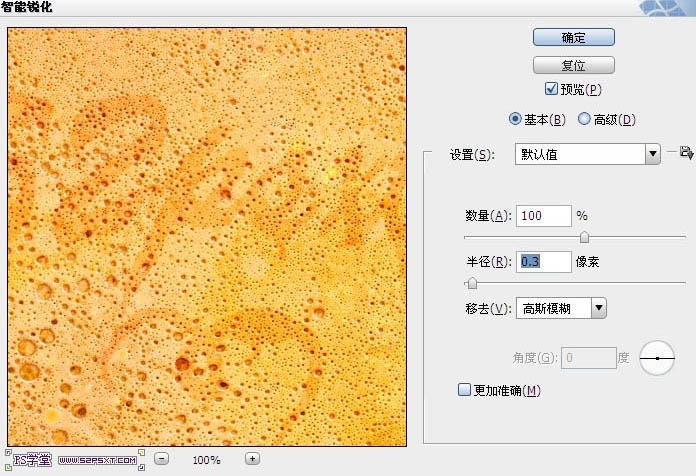Toggle the 预览 preview checkbox
The image size is (696, 476).
[x=551, y=89]
